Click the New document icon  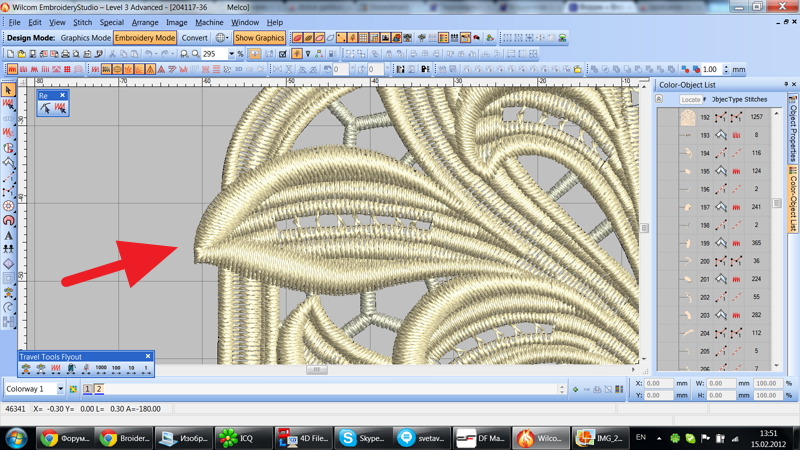tap(10, 54)
